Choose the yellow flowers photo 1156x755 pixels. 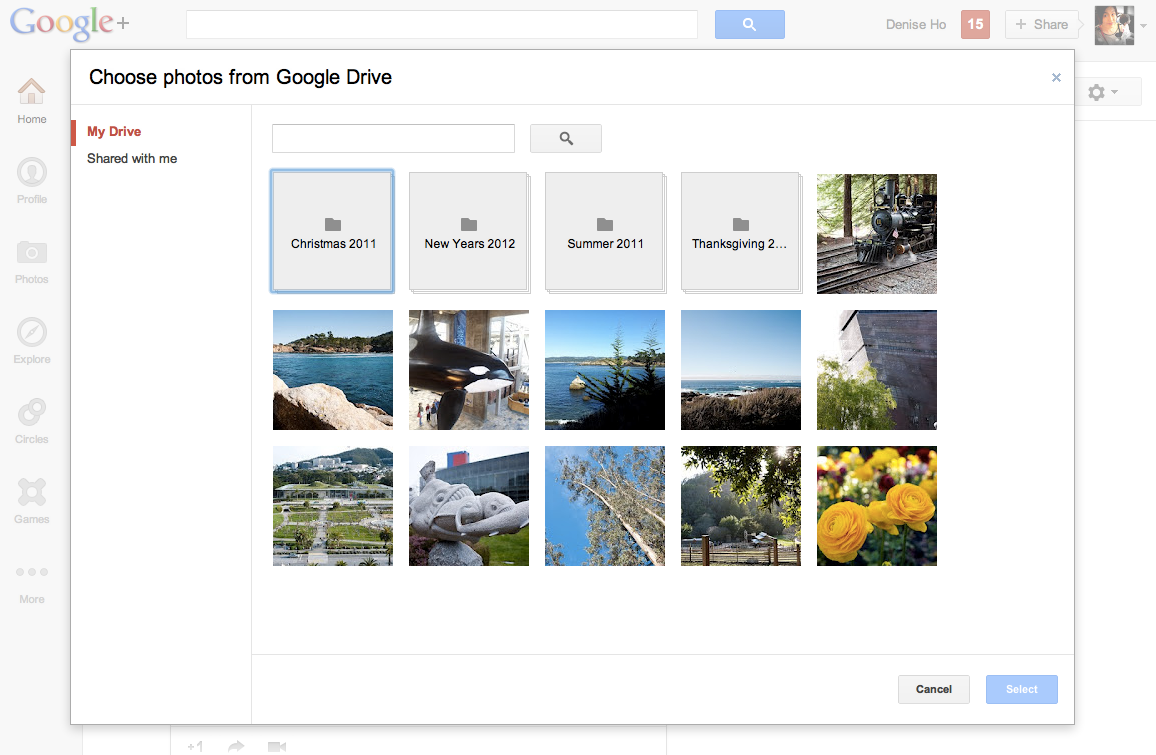tap(877, 506)
